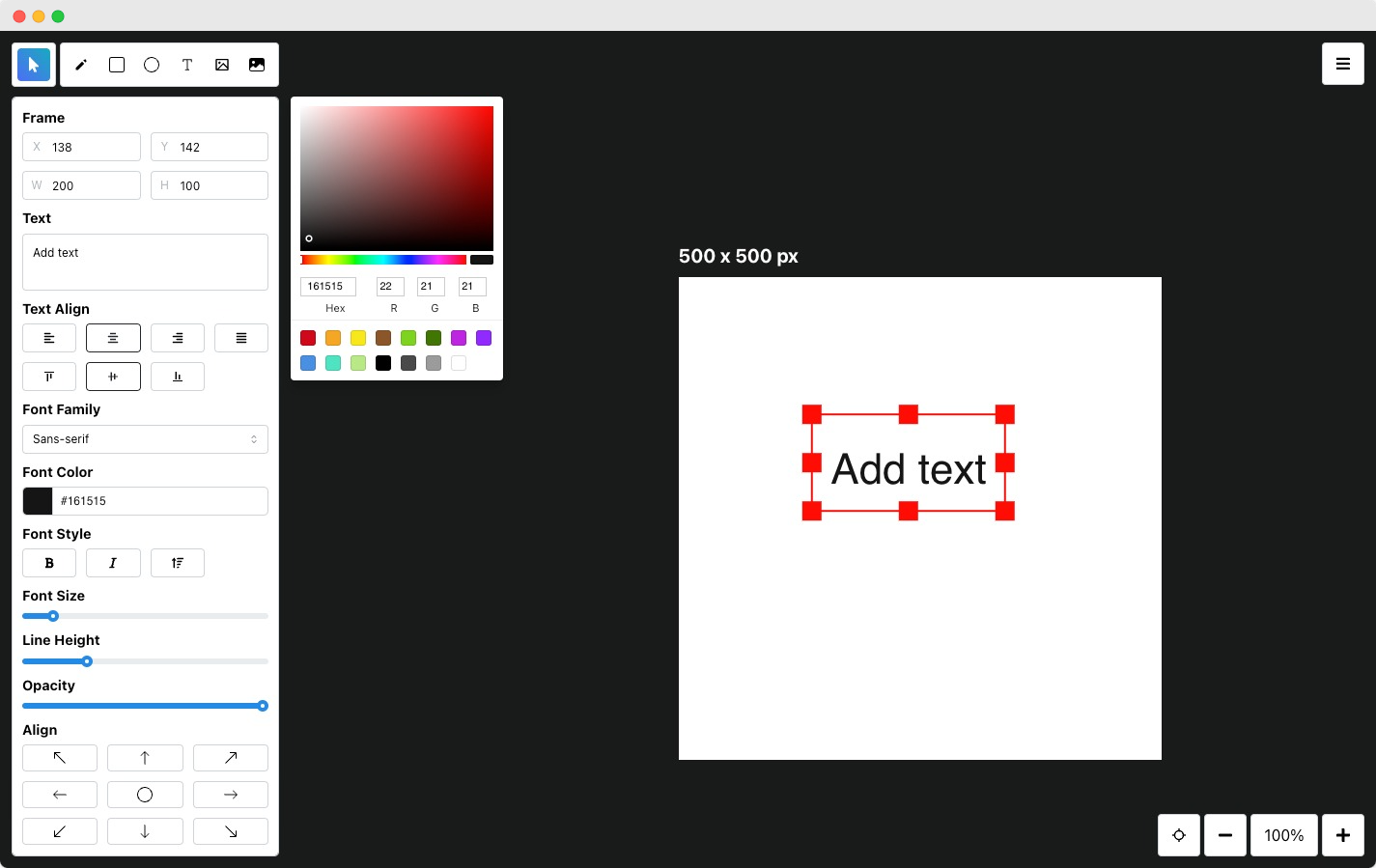Select the pencil drawing tool
1376x868 pixels.
[81, 65]
